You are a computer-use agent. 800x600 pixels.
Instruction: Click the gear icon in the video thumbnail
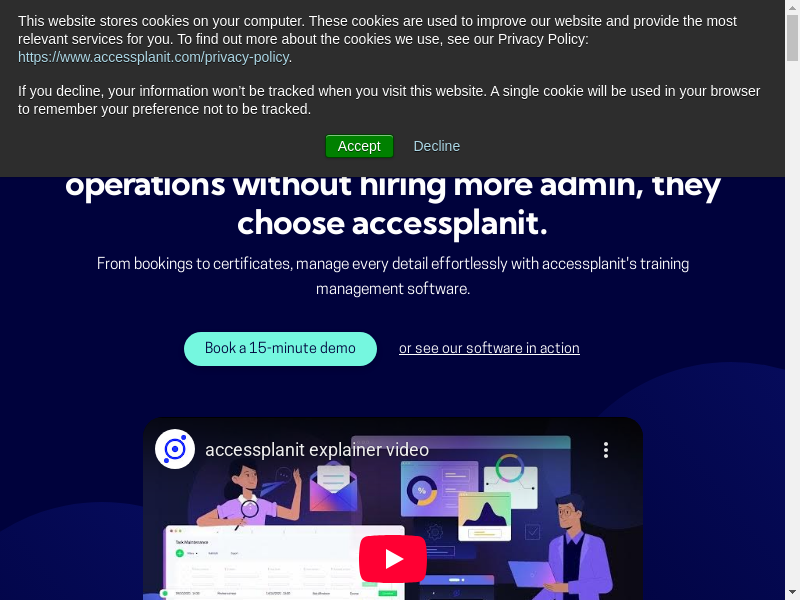[435, 532]
